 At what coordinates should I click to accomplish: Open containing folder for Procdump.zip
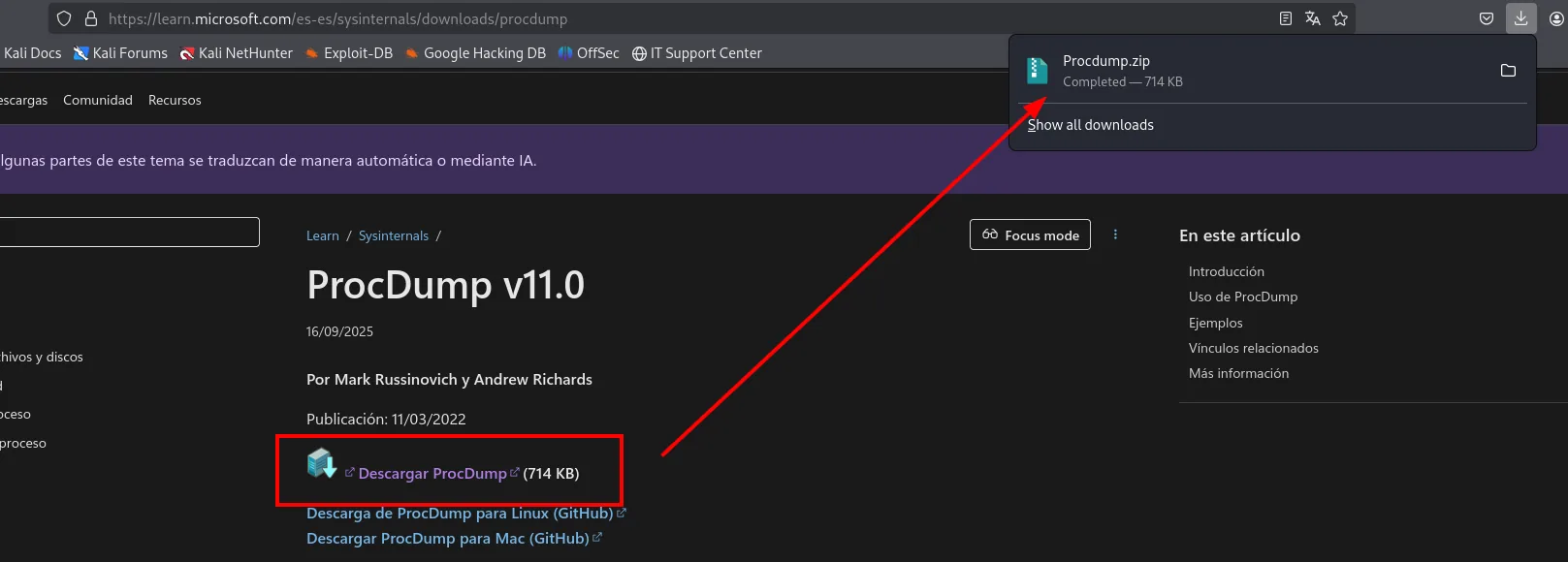tap(1508, 70)
